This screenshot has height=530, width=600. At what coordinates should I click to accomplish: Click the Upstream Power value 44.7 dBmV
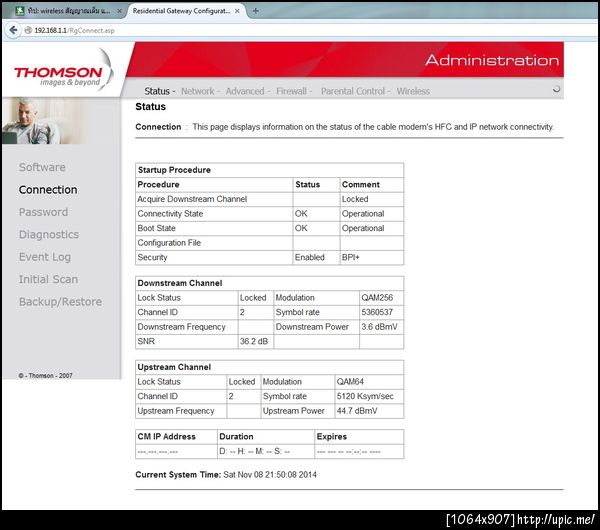click(x=357, y=411)
